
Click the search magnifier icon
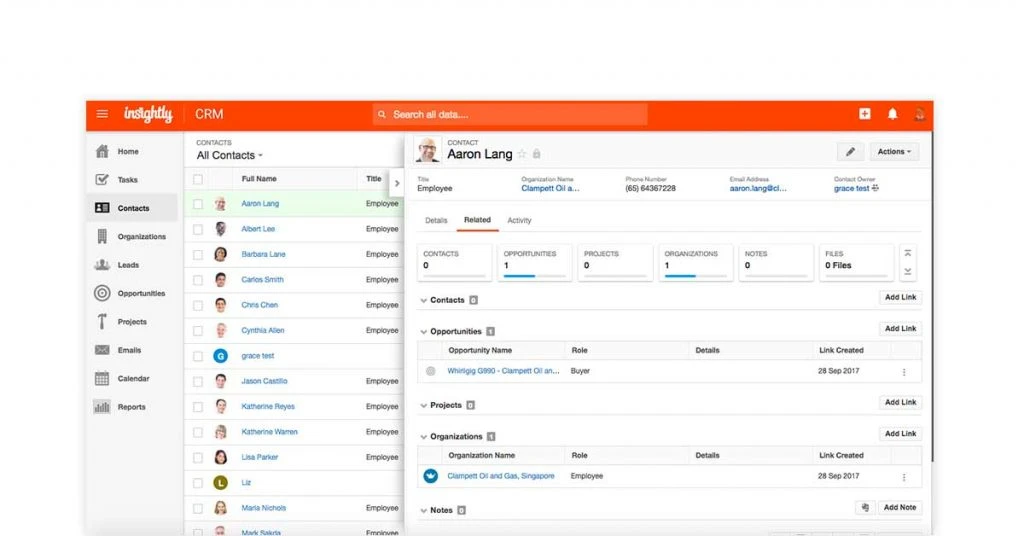382,114
